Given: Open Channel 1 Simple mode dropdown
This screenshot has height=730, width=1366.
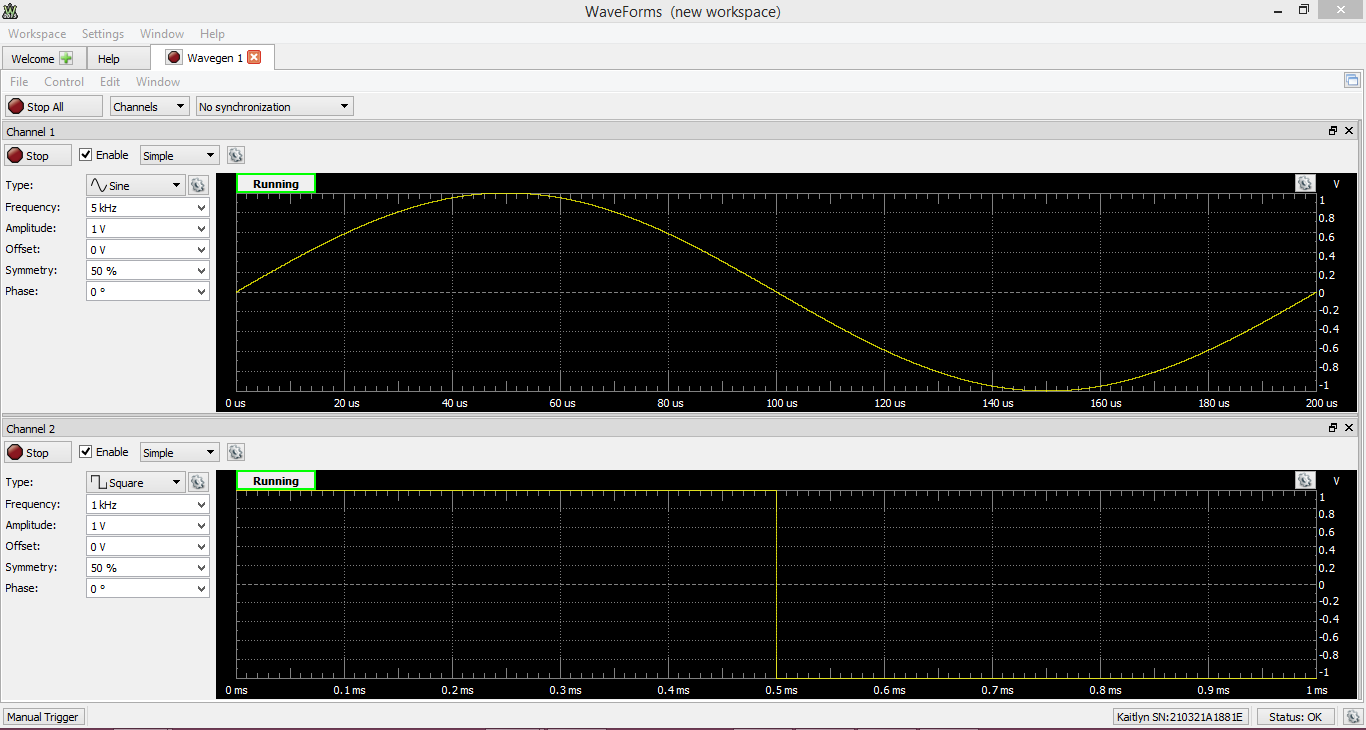Looking at the screenshot, I should pos(180,155).
